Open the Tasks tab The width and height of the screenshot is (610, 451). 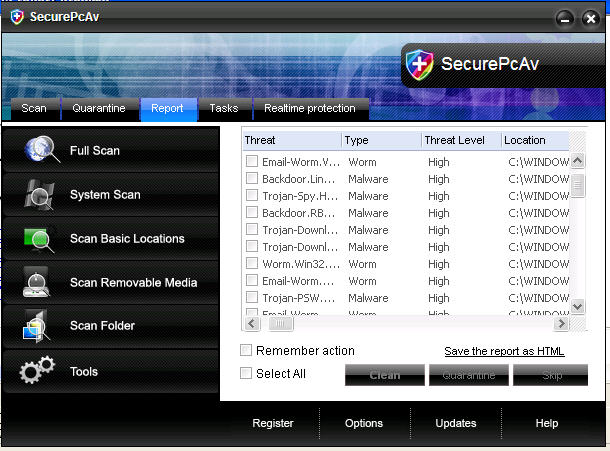224,109
